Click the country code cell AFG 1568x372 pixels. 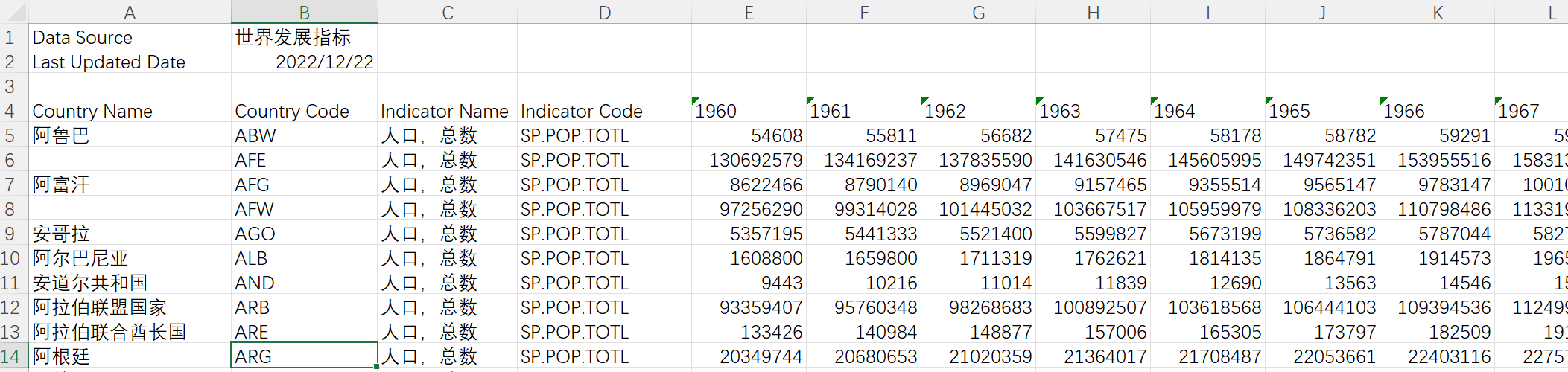[x=304, y=185]
